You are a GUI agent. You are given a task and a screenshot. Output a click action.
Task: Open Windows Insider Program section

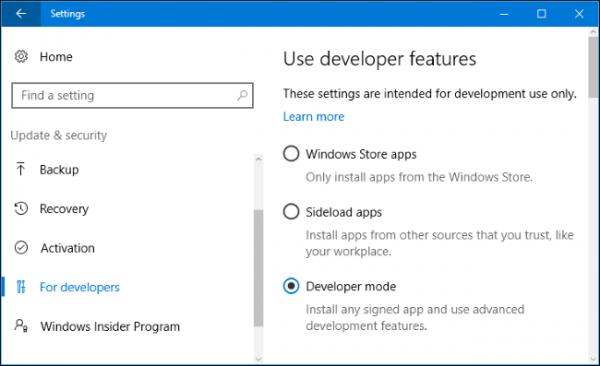(110, 327)
